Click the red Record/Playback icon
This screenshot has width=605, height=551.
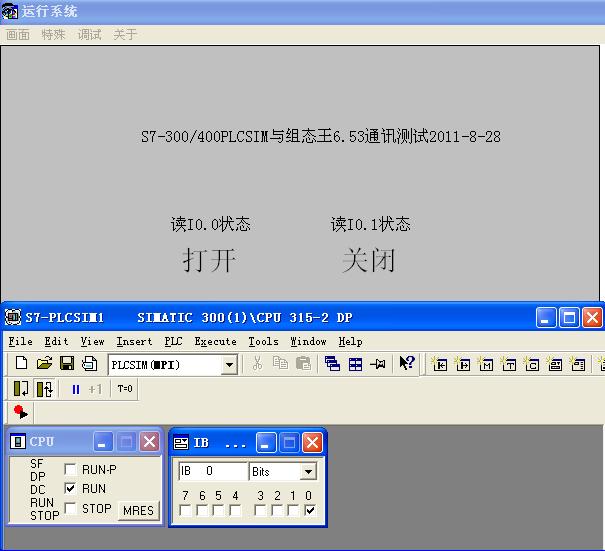click(x=20, y=412)
